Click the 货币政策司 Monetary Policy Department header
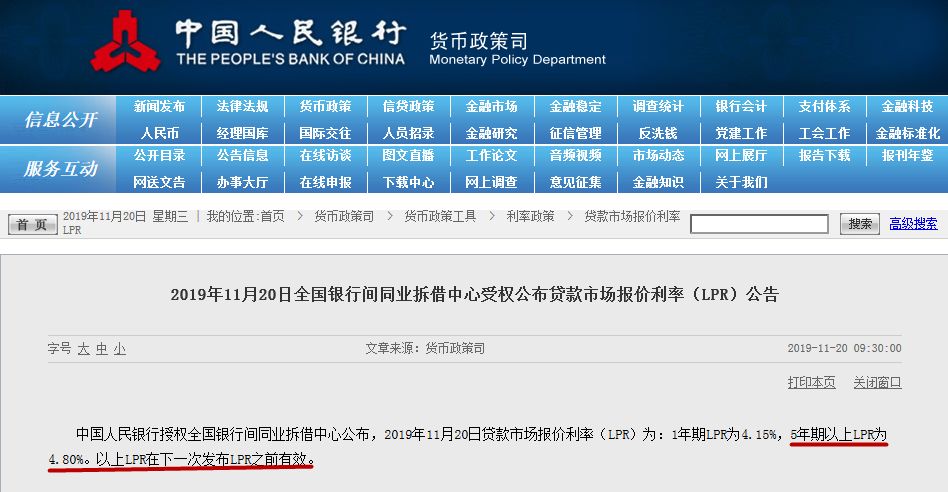 point(518,50)
